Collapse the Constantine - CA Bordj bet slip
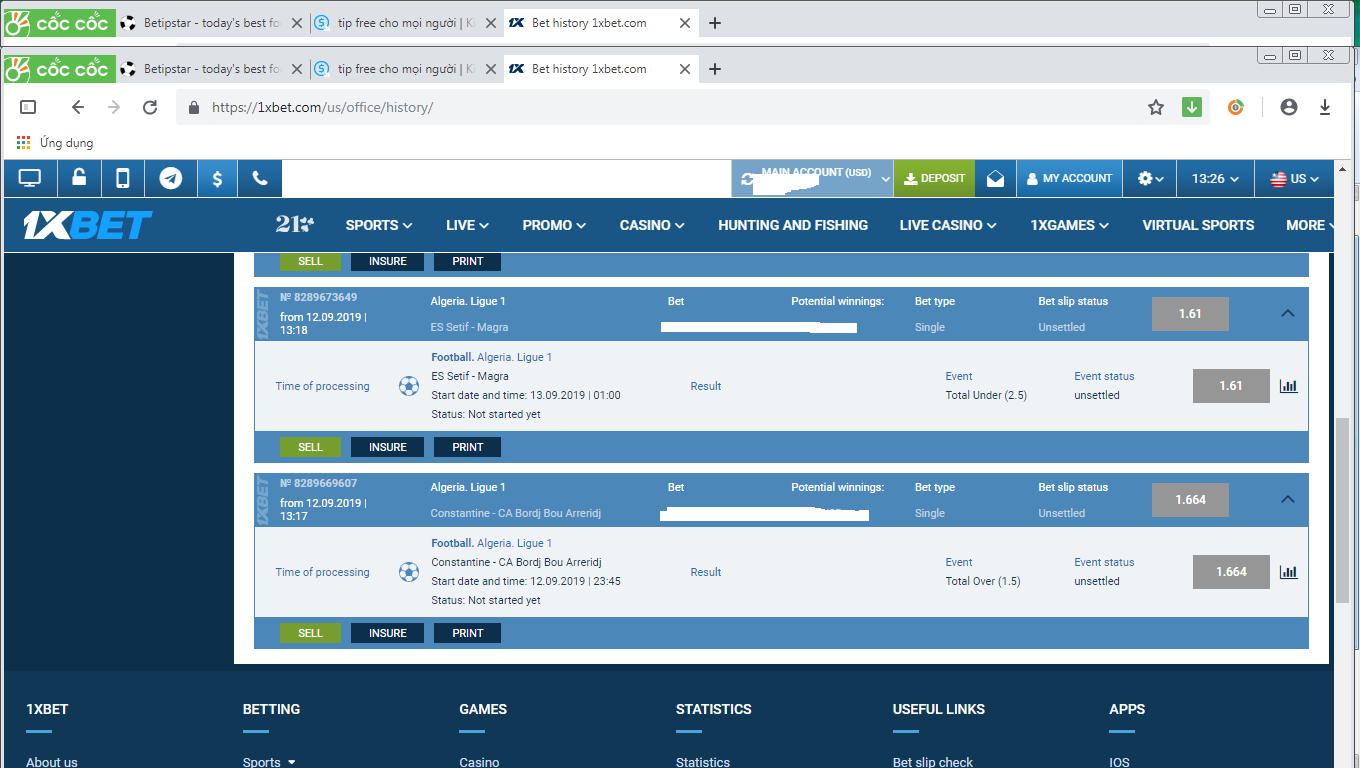The image size is (1360, 768). 1288,499
